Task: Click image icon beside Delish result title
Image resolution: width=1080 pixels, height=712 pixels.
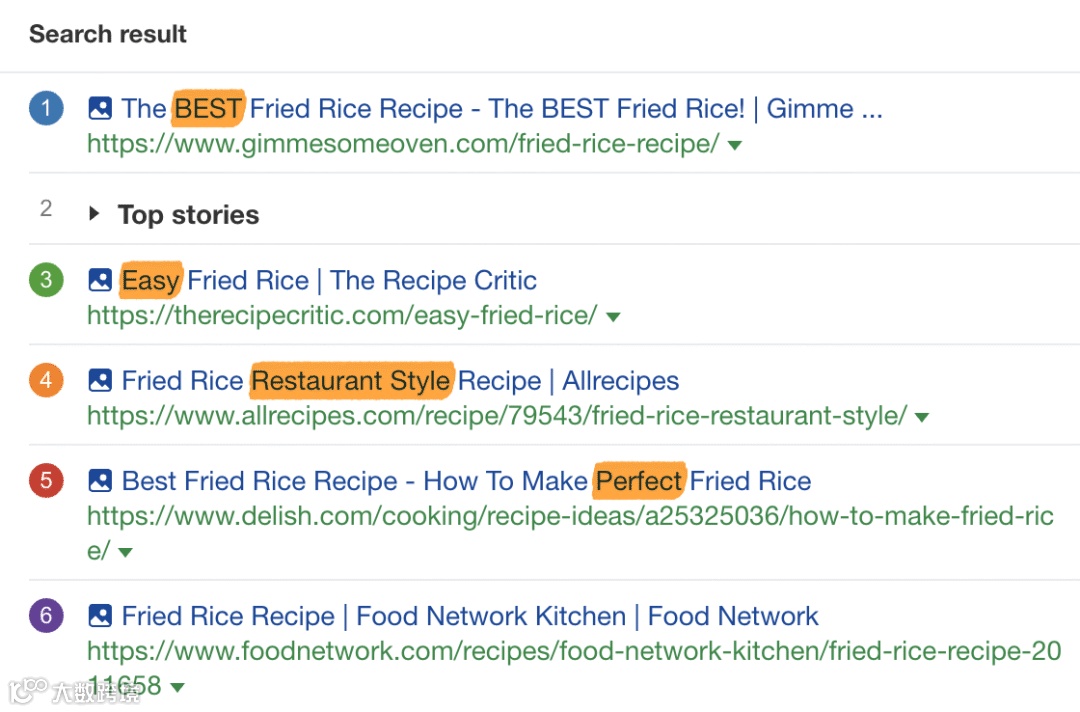Action: pyautogui.click(x=100, y=481)
